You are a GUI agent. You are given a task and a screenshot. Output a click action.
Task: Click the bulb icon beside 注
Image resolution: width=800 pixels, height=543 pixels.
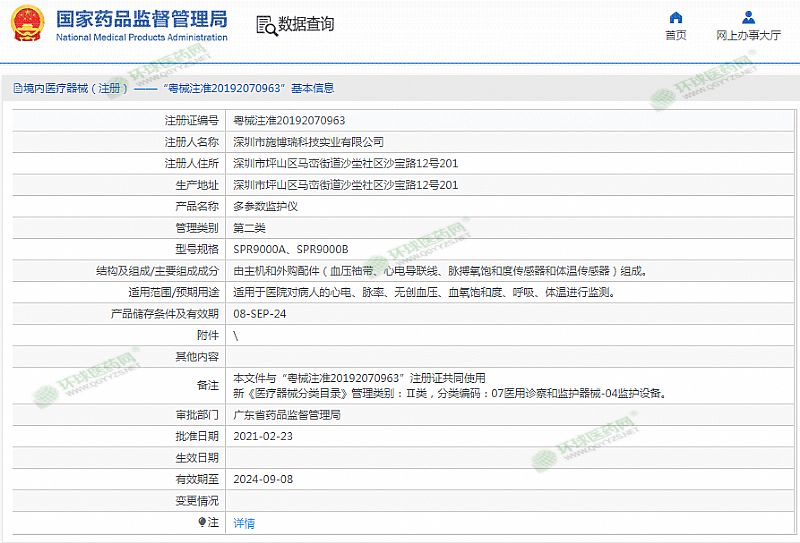[x=201, y=522]
